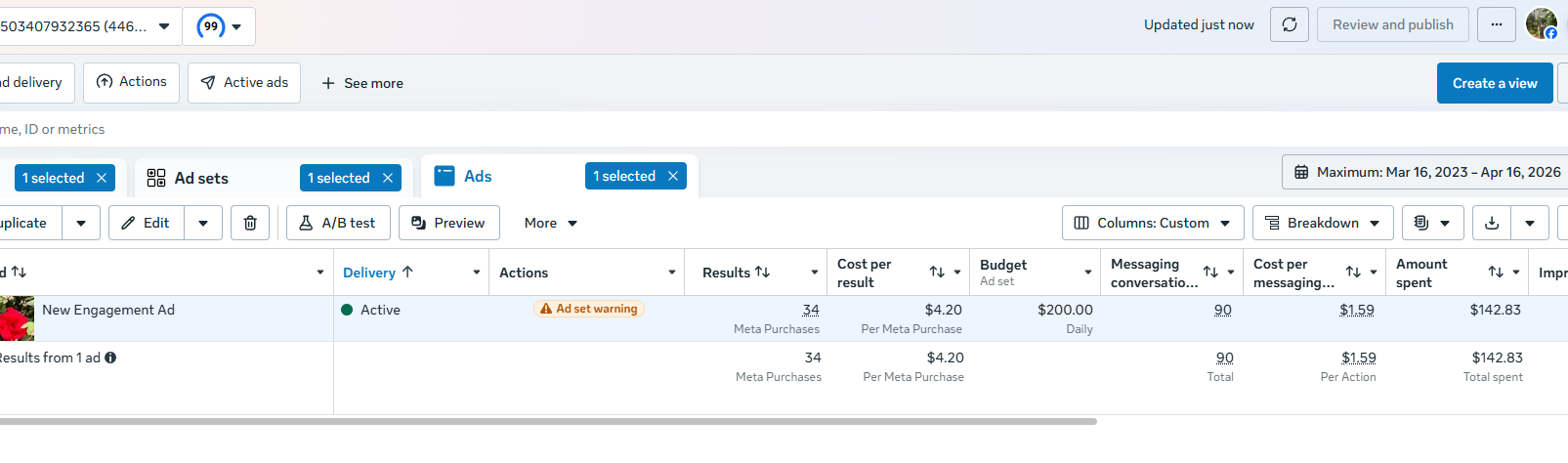The width and height of the screenshot is (1568, 463).
Task: Clear the Ads tab 1 selected filter
Action: [x=673, y=177]
